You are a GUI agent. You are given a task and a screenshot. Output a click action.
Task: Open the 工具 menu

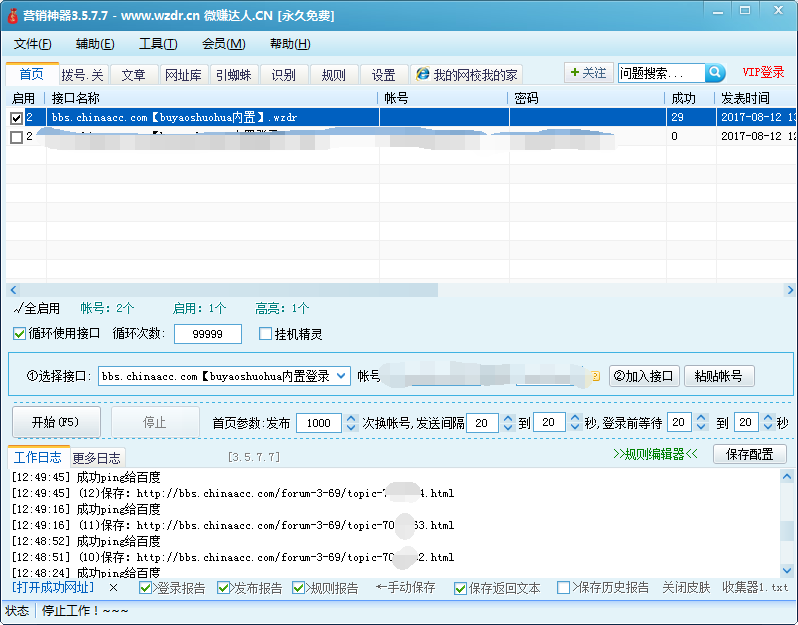pyautogui.click(x=157, y=44)
